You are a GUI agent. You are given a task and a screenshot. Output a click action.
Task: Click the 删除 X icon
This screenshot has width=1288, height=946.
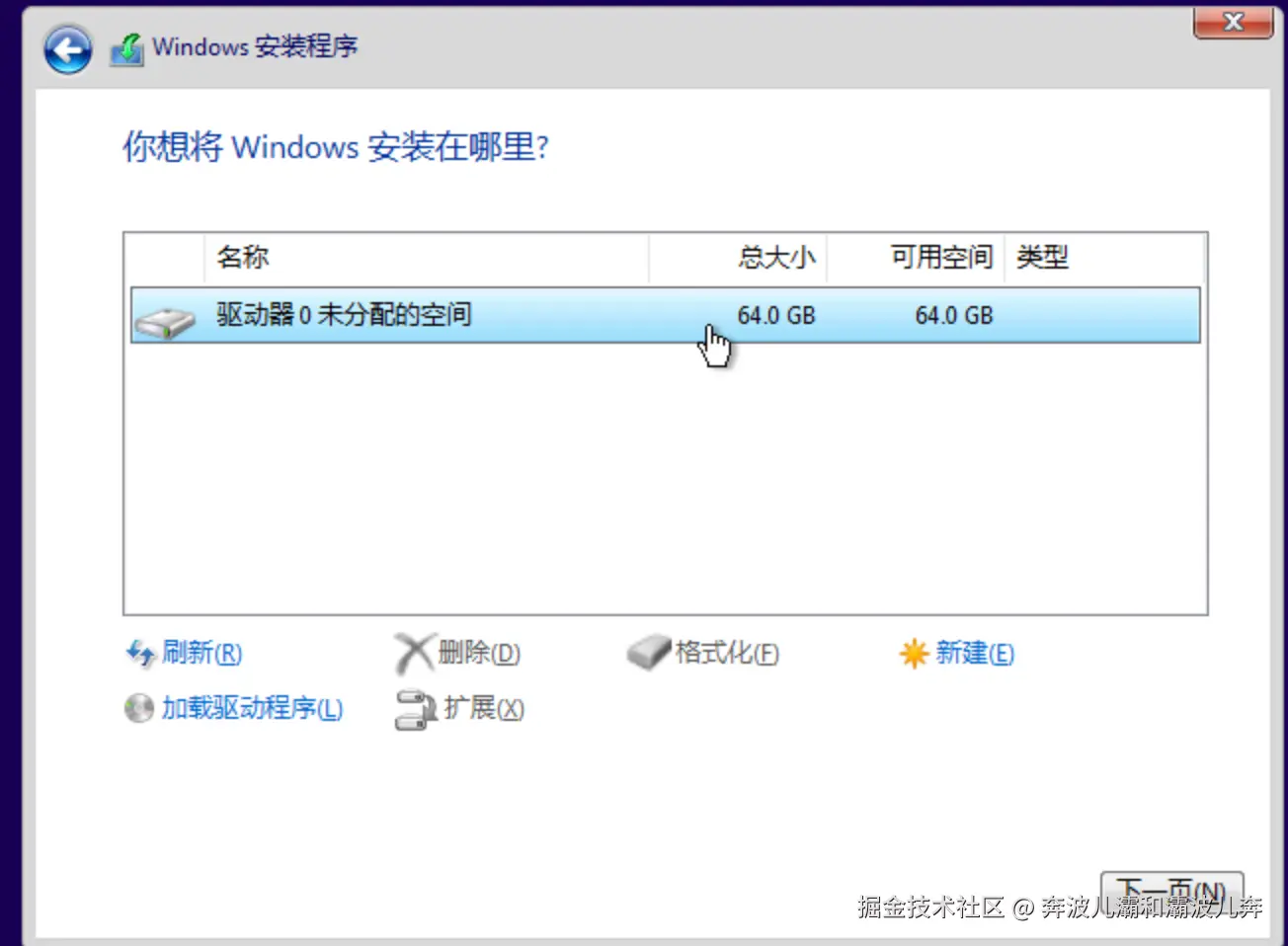414,653
